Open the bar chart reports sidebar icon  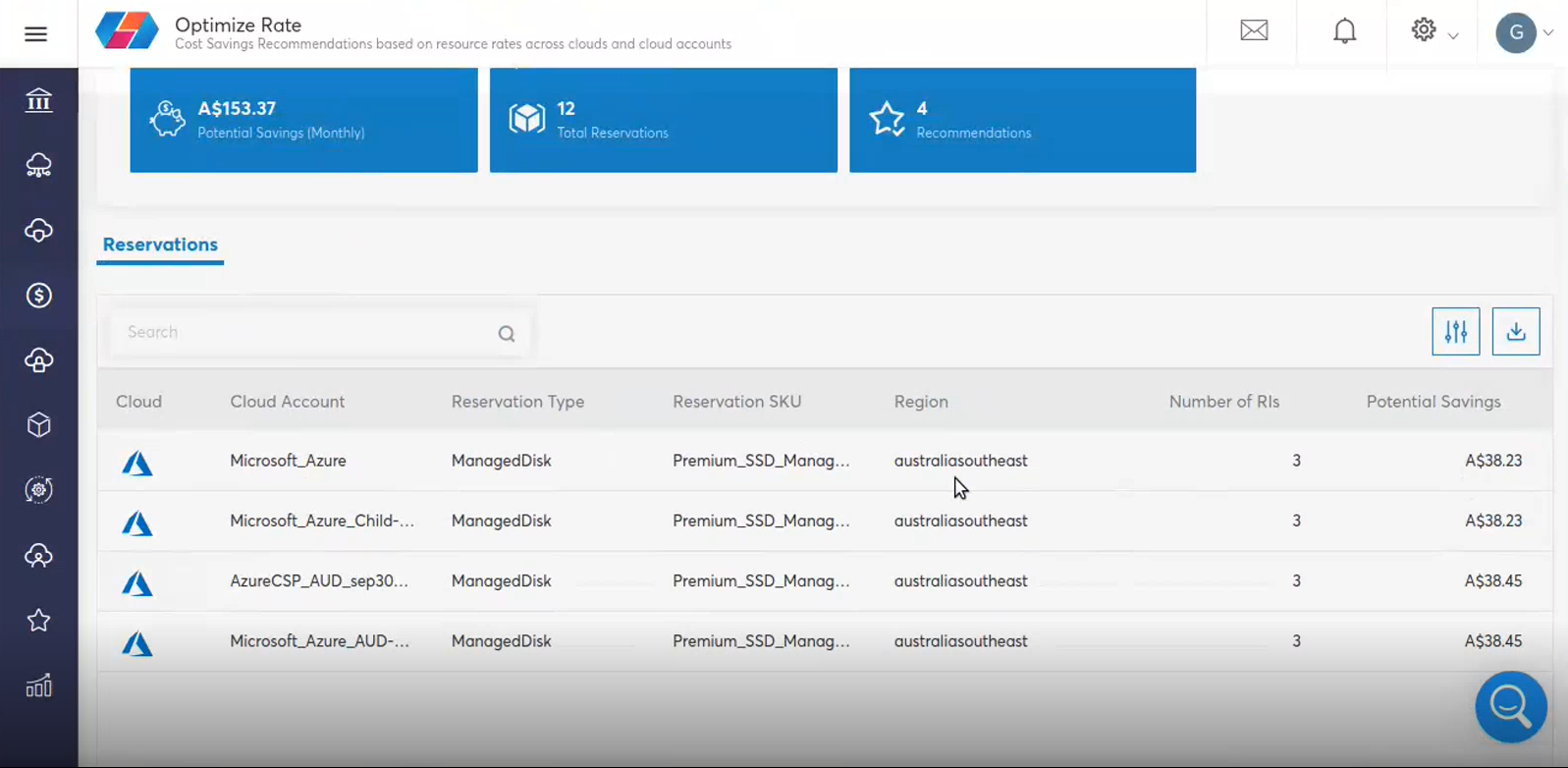coord(38,686)
